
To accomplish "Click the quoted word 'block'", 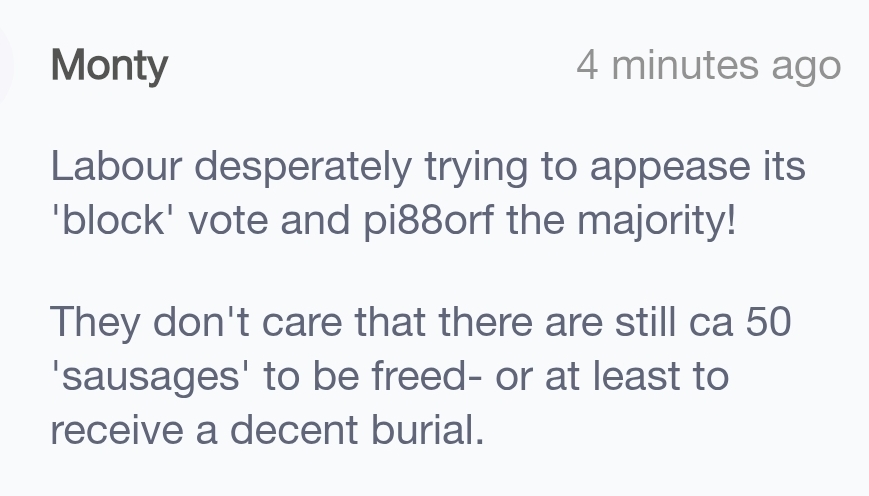I will pos(113,219).
